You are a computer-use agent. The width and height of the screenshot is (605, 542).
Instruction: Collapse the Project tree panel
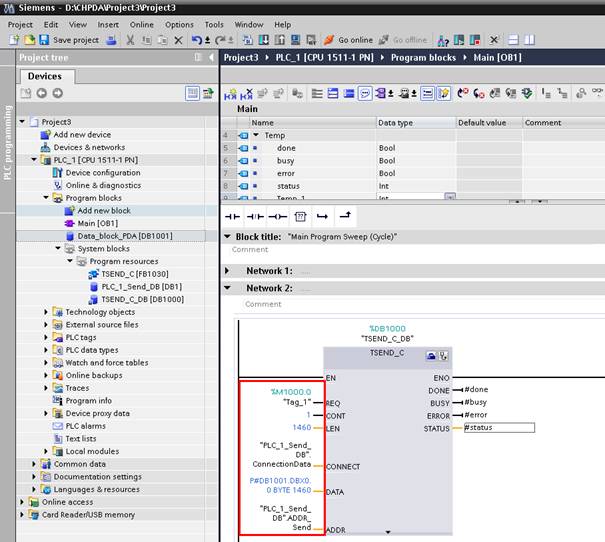click(210, 57)
